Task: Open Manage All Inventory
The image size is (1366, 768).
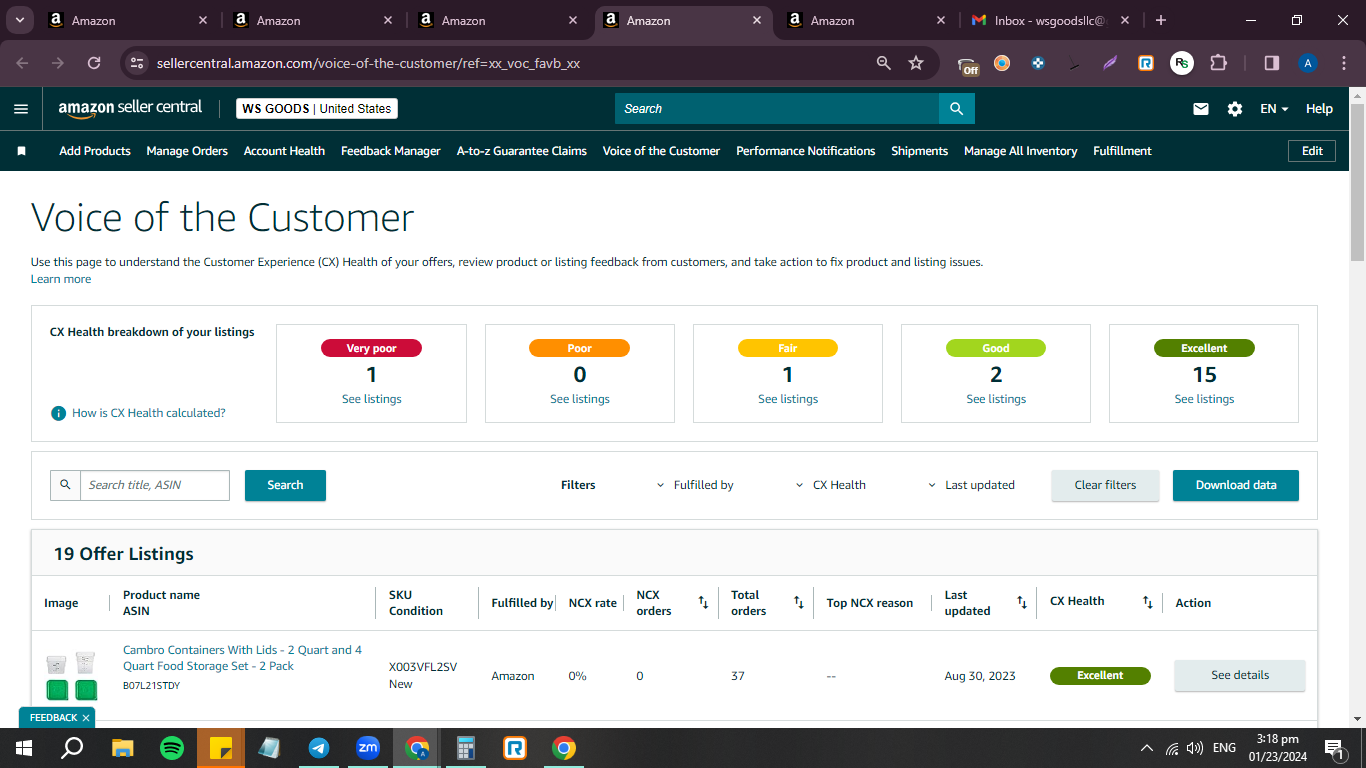Action: (x=1021, y=151)
